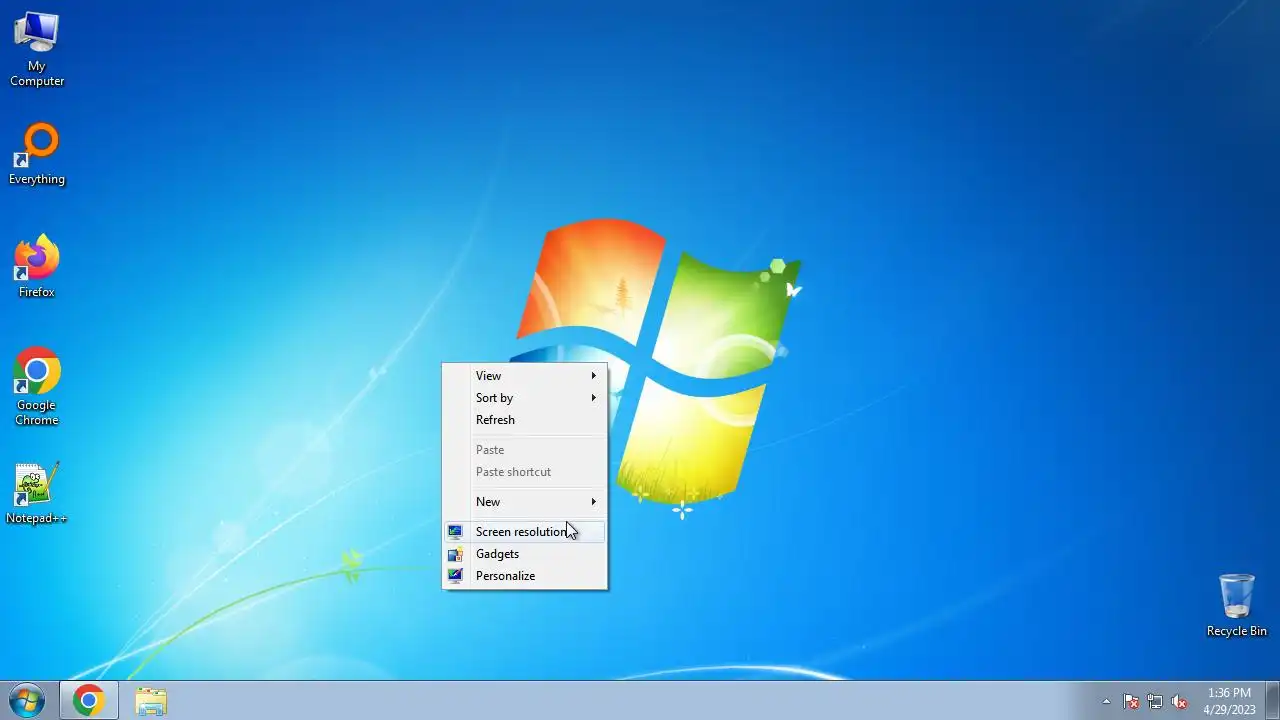Expand the Sort by submenu

coord(525,398)
